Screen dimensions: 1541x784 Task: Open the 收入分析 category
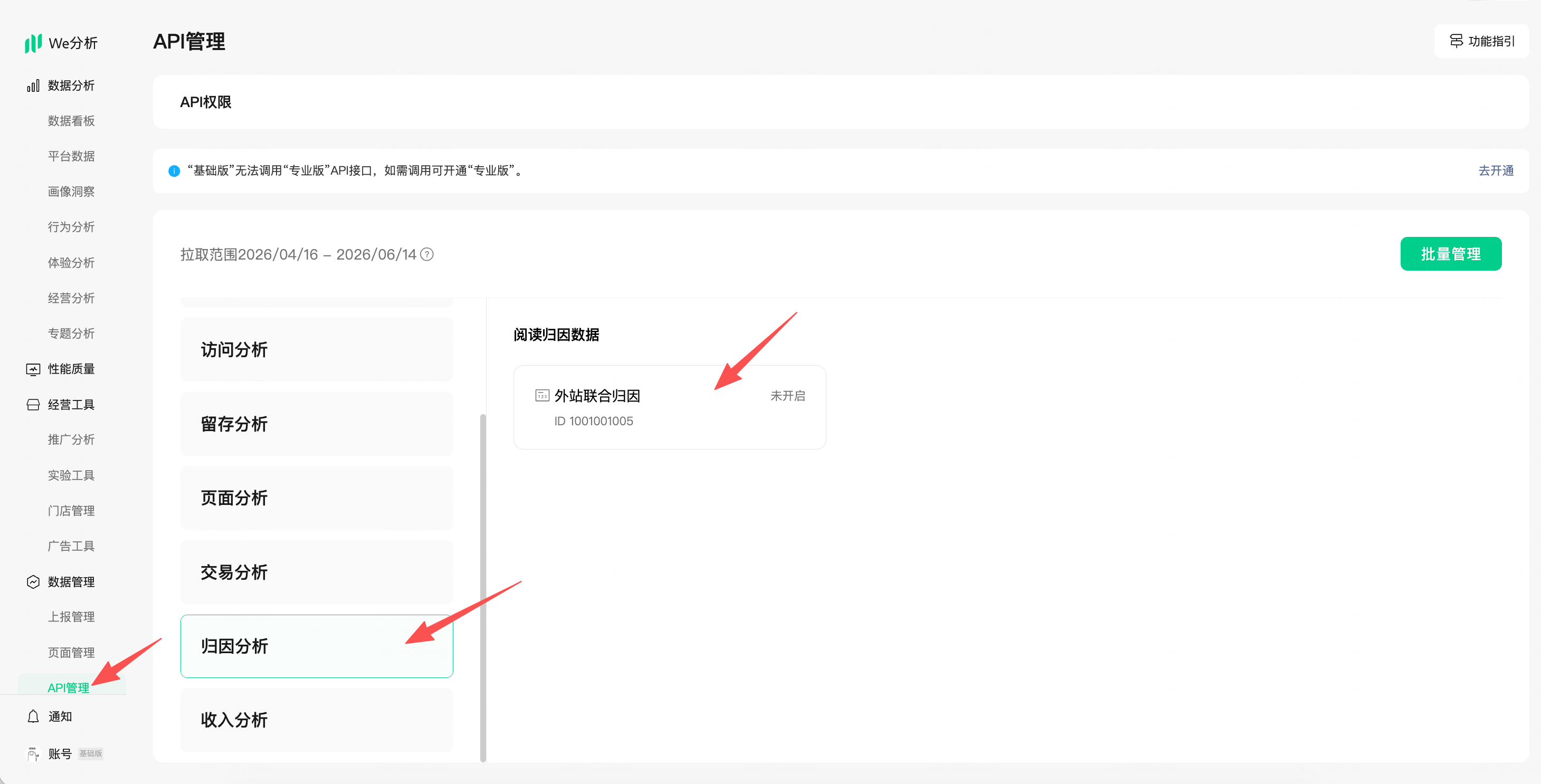[317, 720]
